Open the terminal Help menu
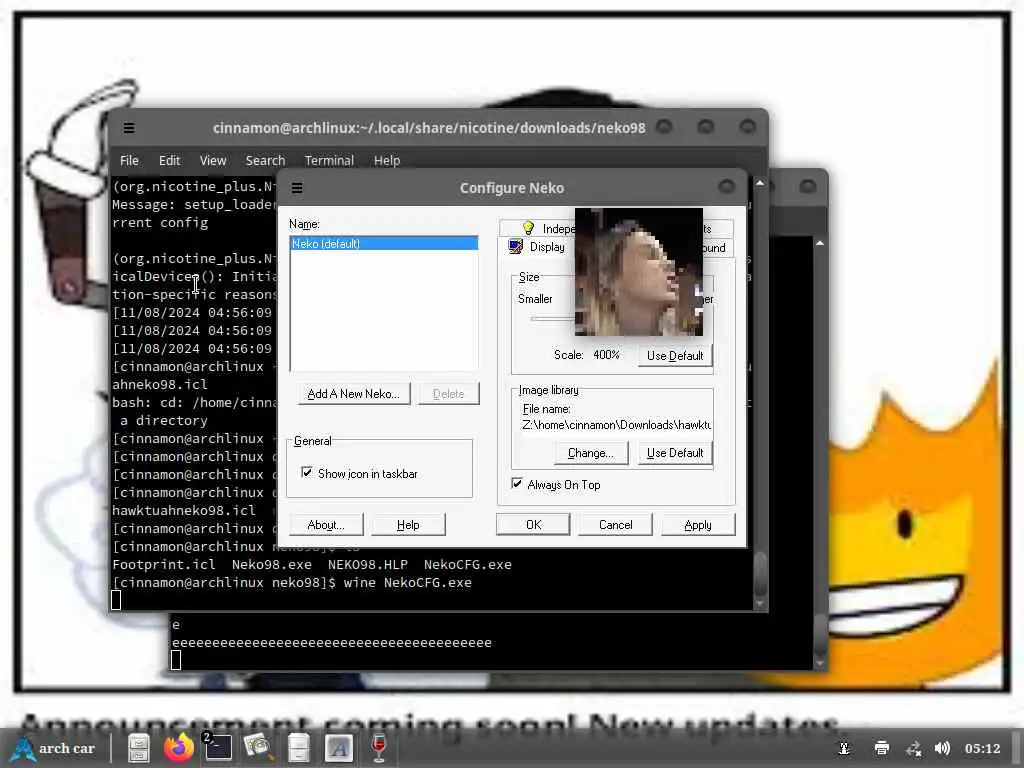The width and height of the screenshot is (1024, 768). click(x=387, y=161)
